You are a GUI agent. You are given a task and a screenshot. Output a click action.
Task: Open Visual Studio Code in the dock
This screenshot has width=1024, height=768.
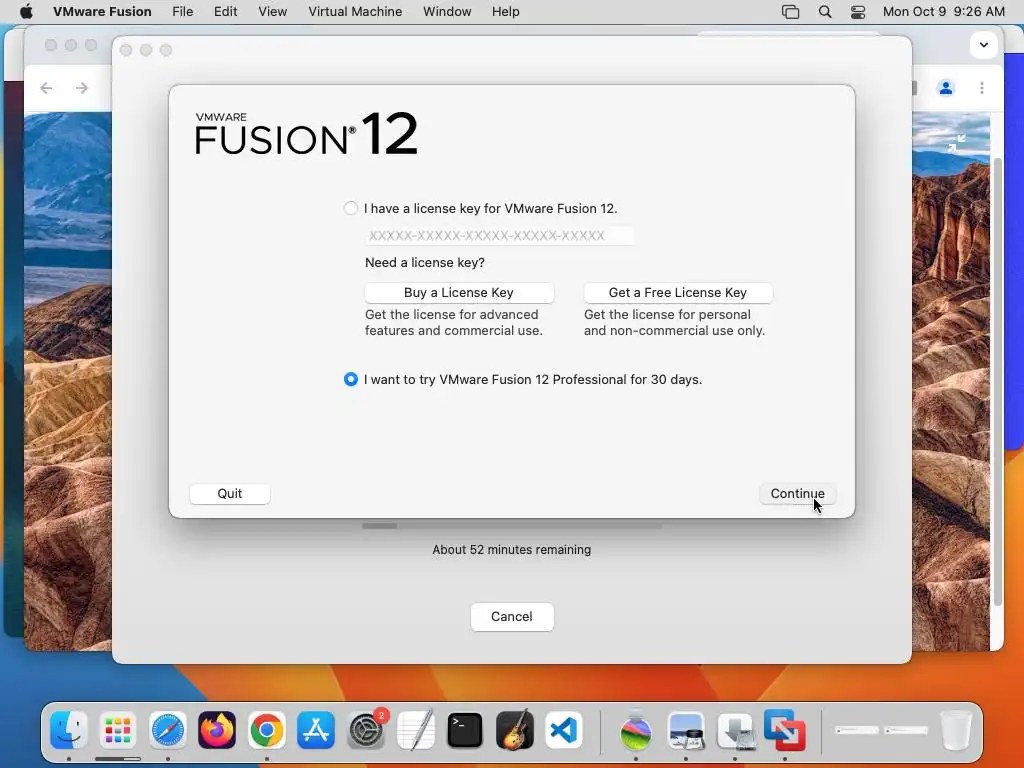click(x=564, y=729)
